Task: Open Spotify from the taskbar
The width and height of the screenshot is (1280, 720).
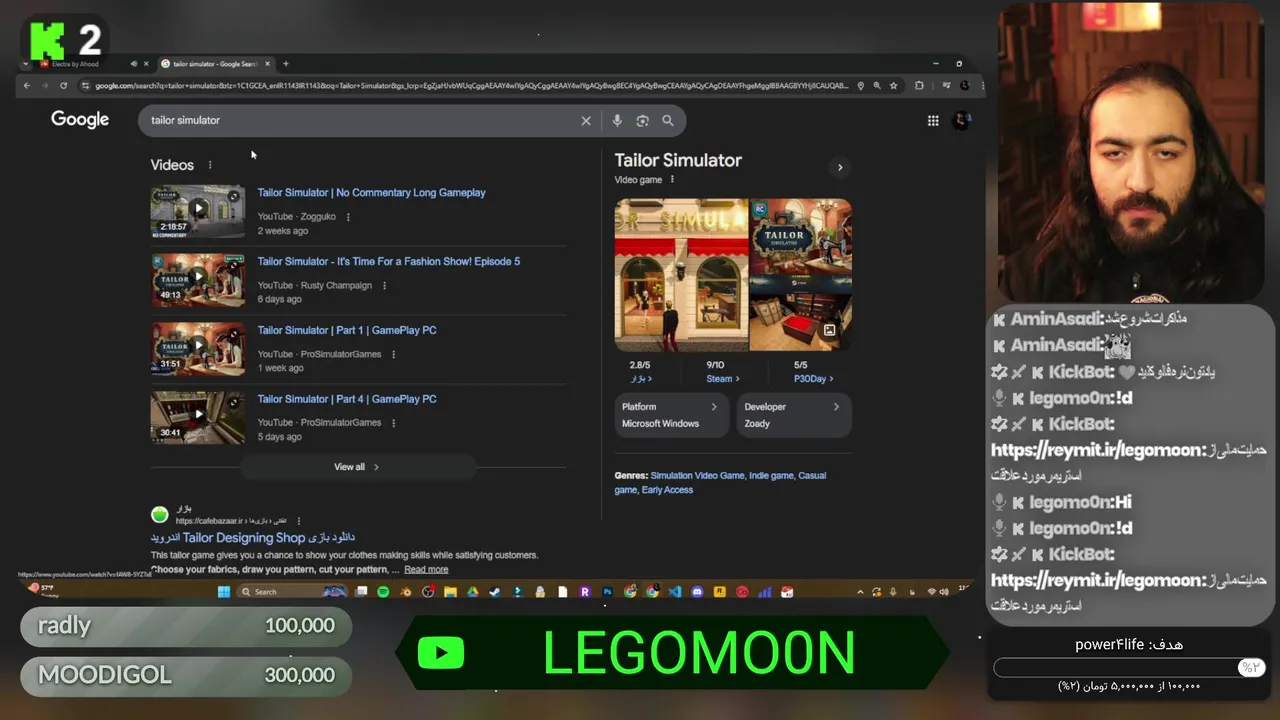Action: click(383, 592)
